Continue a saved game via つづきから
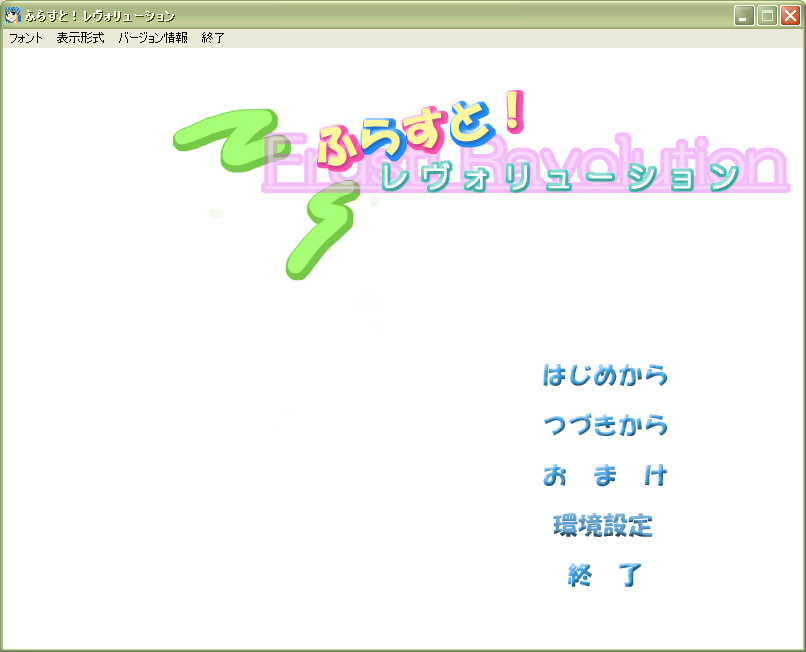This screenshot has width=806, height=652. 604,426
